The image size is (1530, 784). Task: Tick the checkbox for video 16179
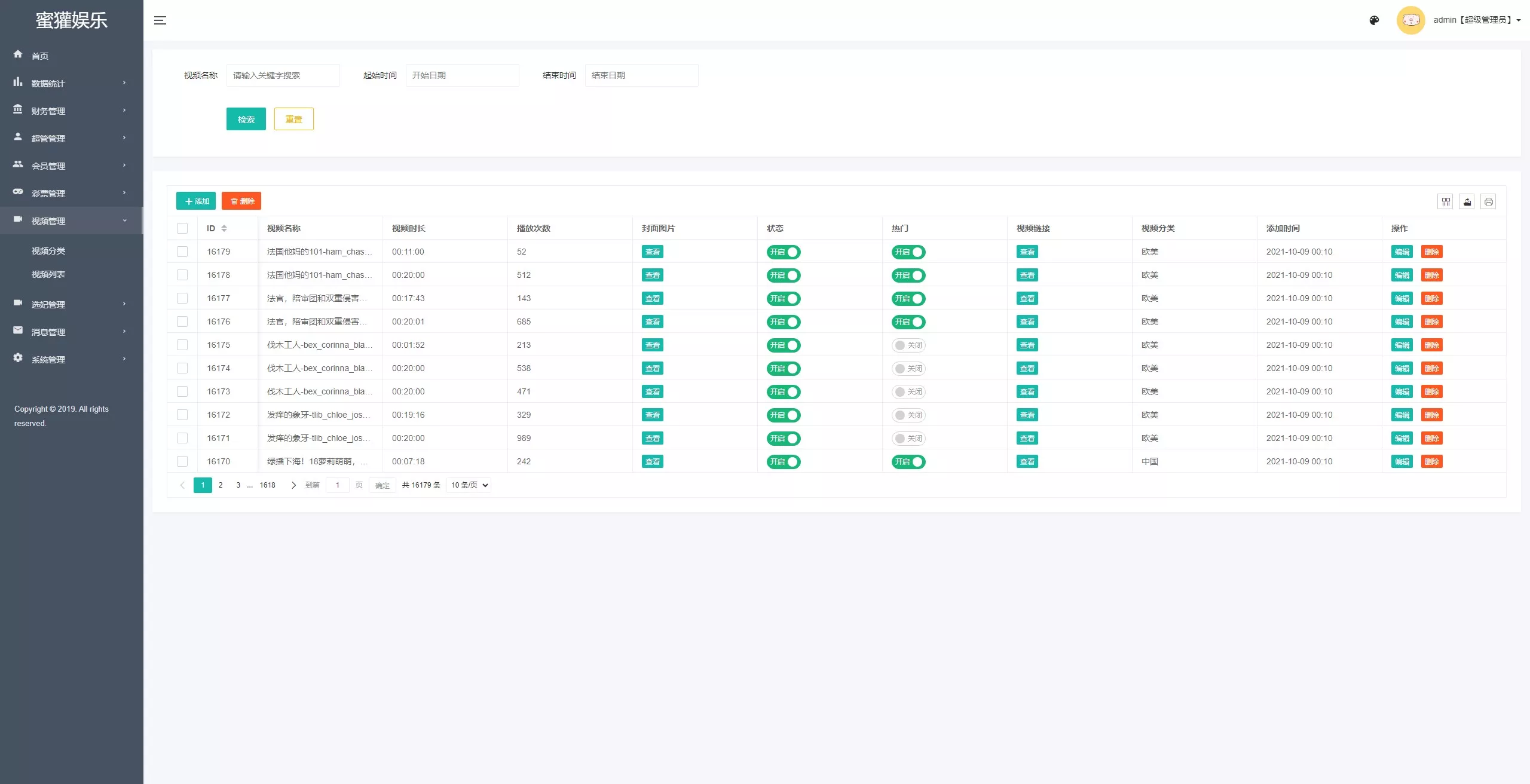point(182,252)
